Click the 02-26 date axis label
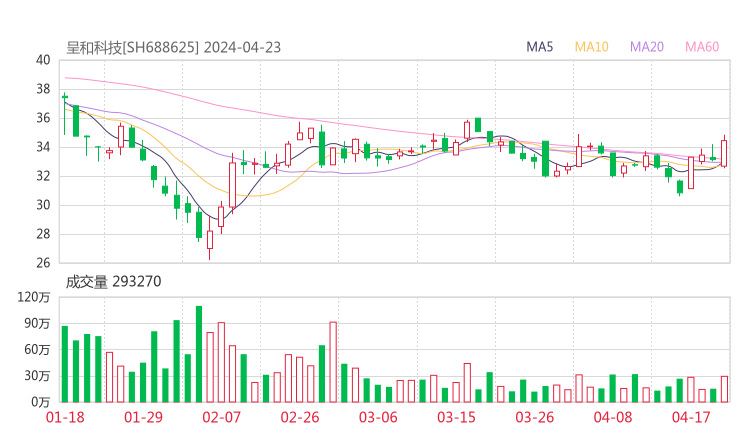The height and width of the screenshot is (440, 740). click(300, 417)
